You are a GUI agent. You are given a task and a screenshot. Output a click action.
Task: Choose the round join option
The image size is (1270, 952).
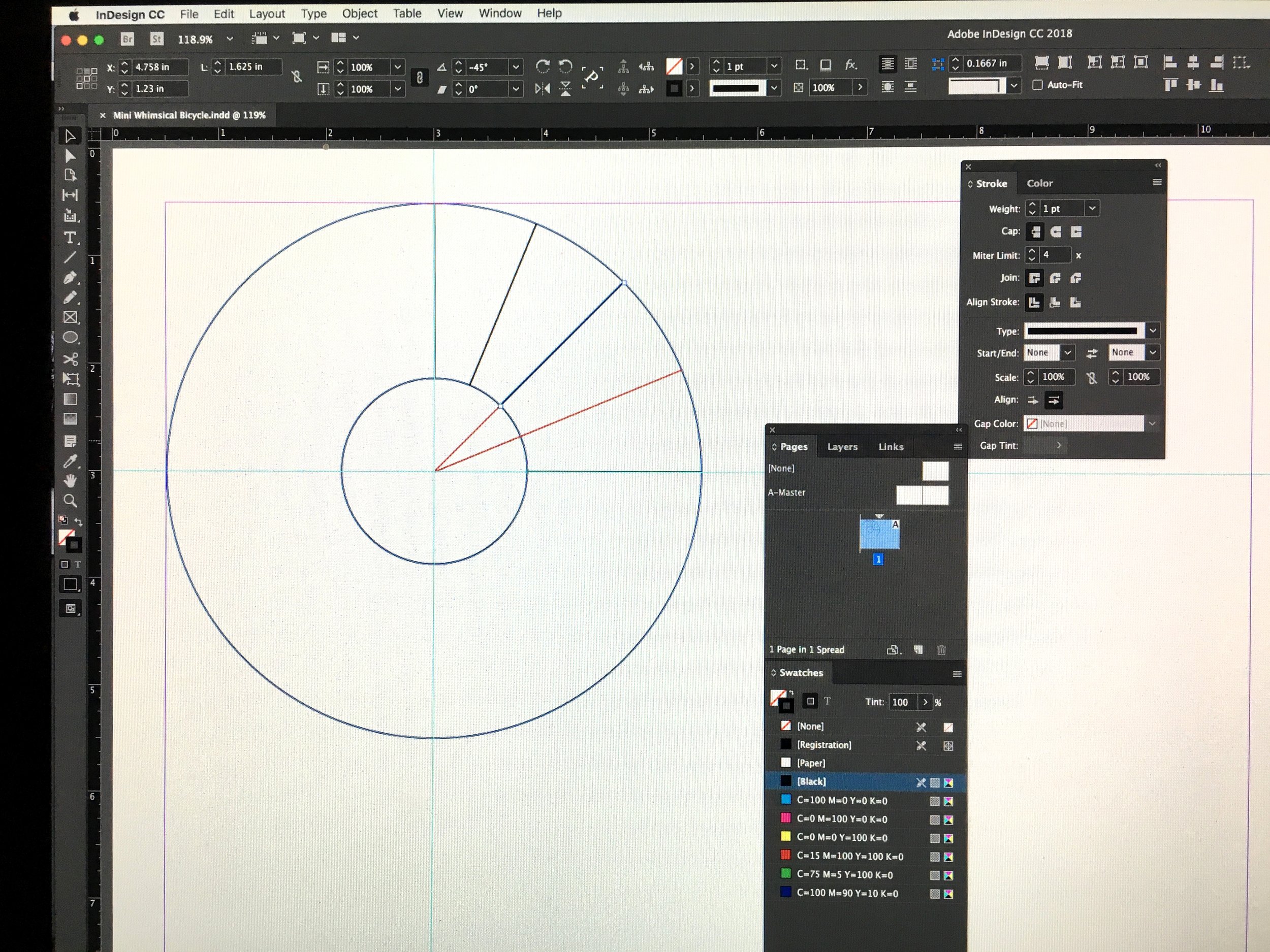pos(1055,278)
